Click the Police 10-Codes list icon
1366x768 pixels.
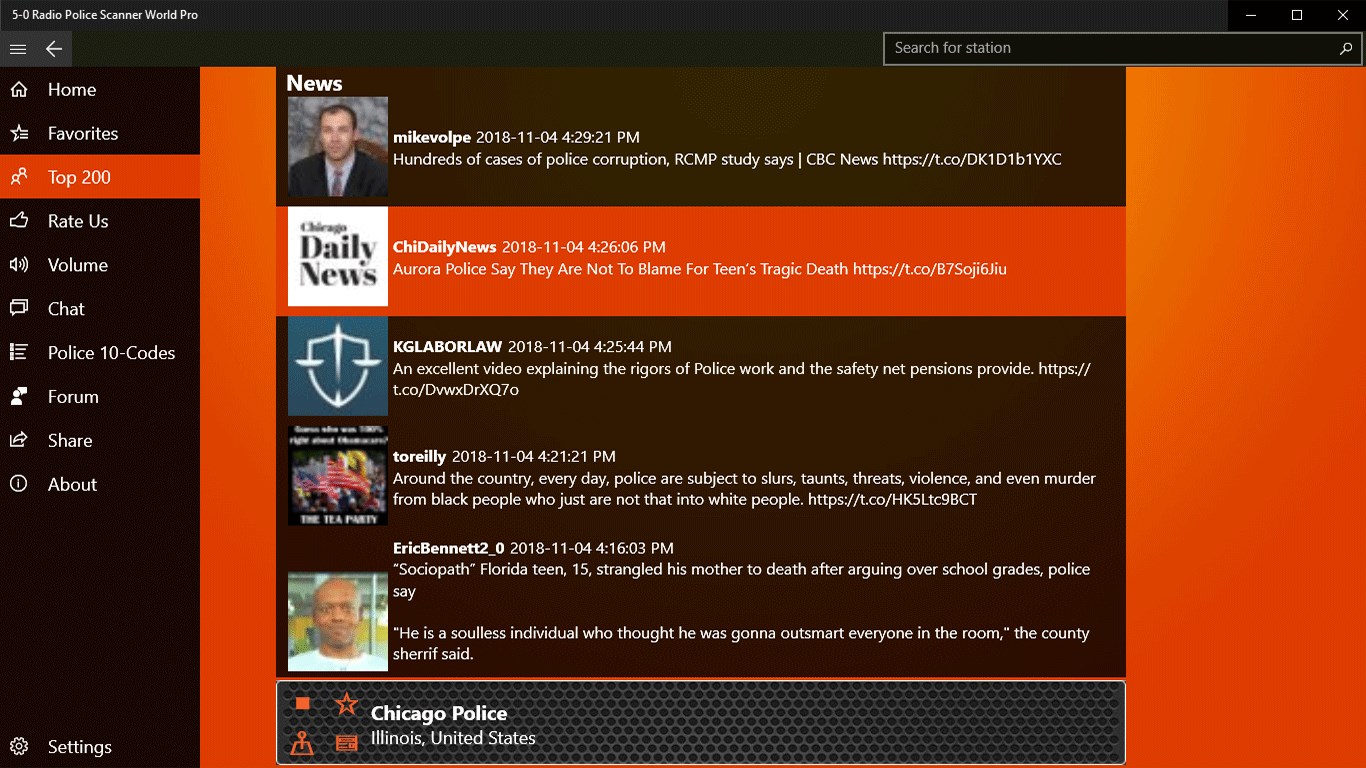click(18, 353)
